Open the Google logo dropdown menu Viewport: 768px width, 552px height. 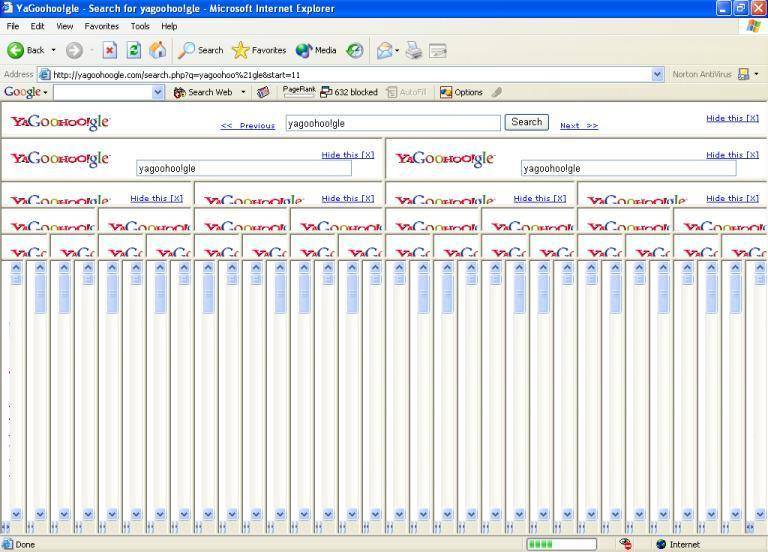(45, 93)
